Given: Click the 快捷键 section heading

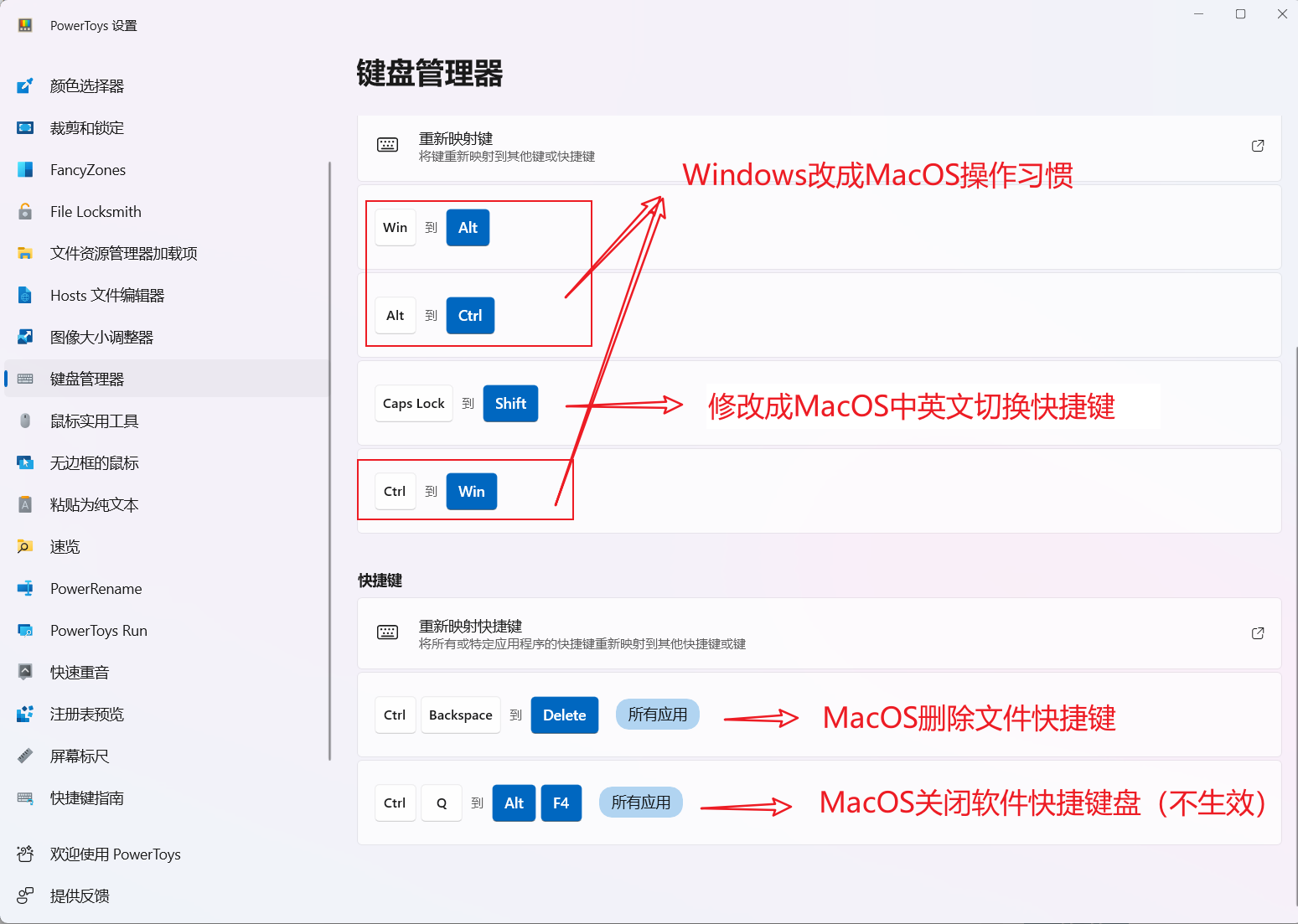Looking at the screenshot, I should (x=380, y=581).
